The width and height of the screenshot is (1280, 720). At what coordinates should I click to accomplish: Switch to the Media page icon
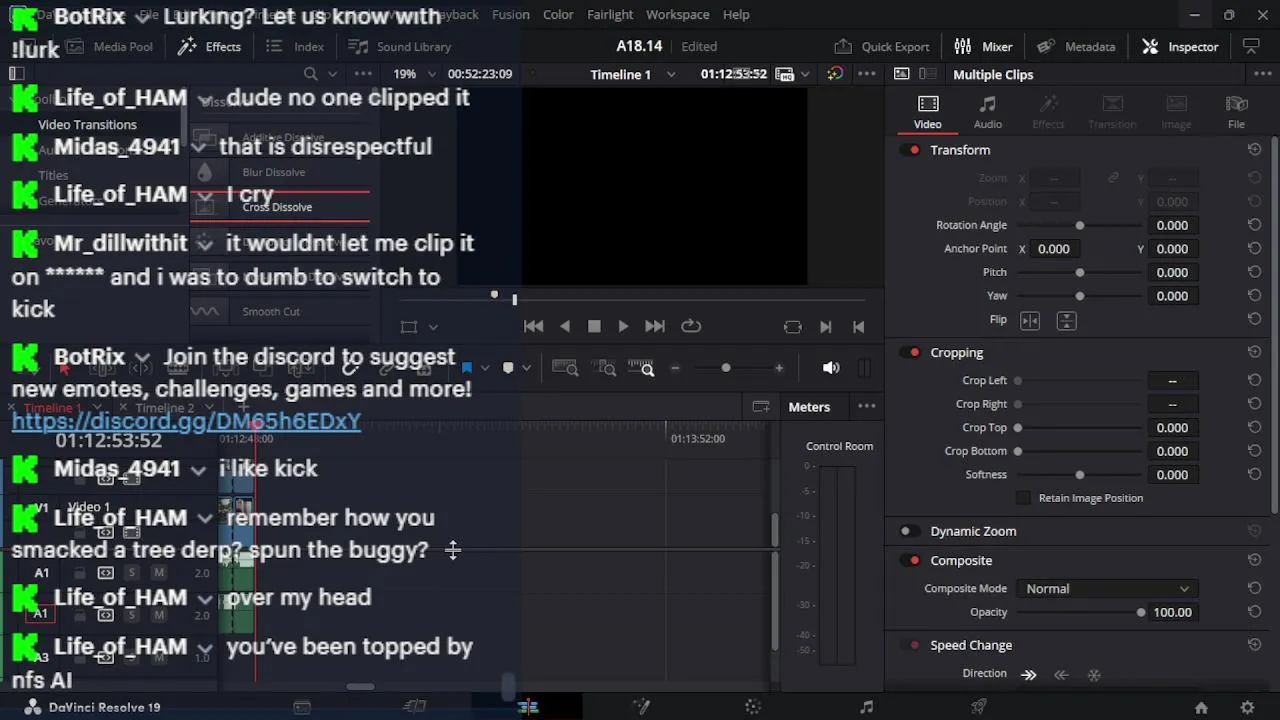pos(302,707)
